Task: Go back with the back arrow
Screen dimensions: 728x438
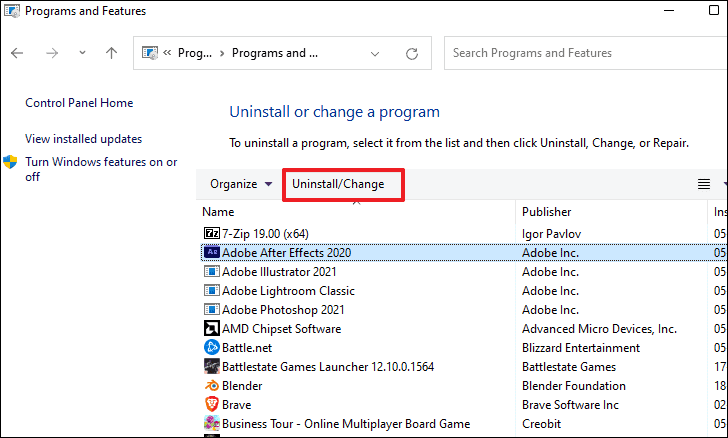Action: 17,53
